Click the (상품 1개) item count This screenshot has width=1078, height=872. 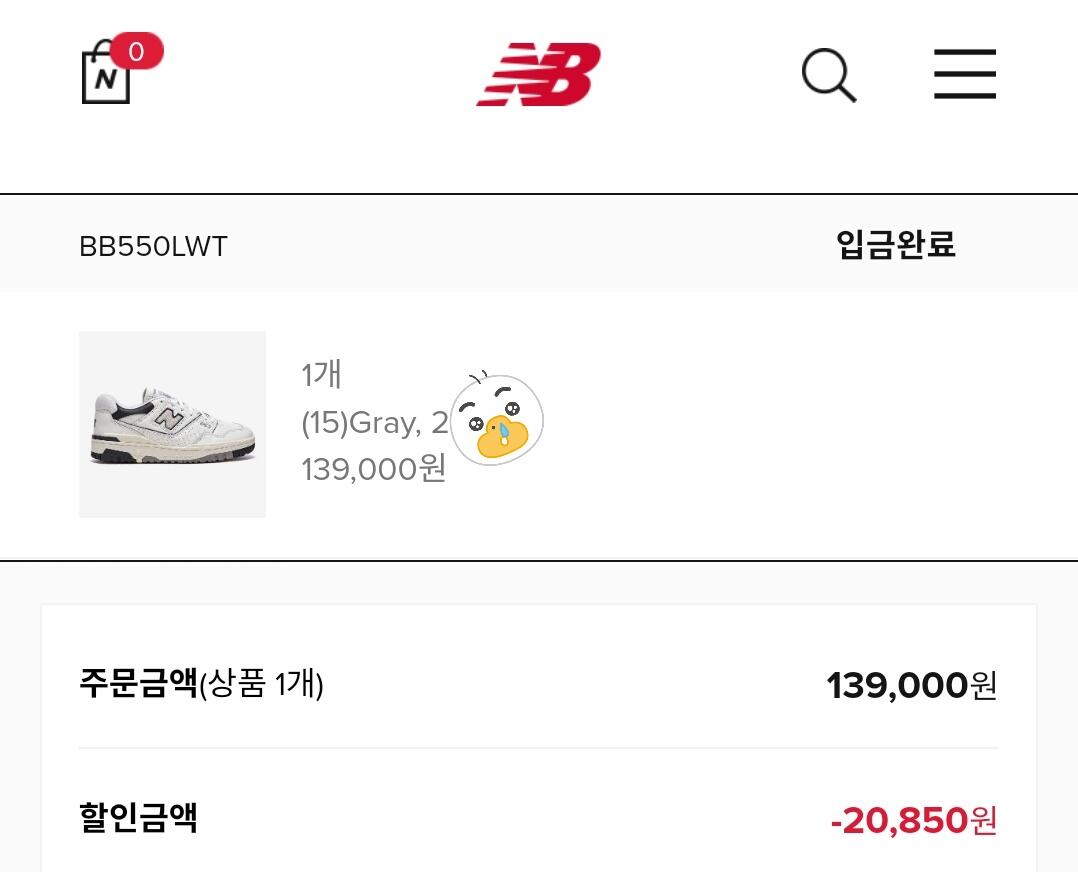[261, 685]
